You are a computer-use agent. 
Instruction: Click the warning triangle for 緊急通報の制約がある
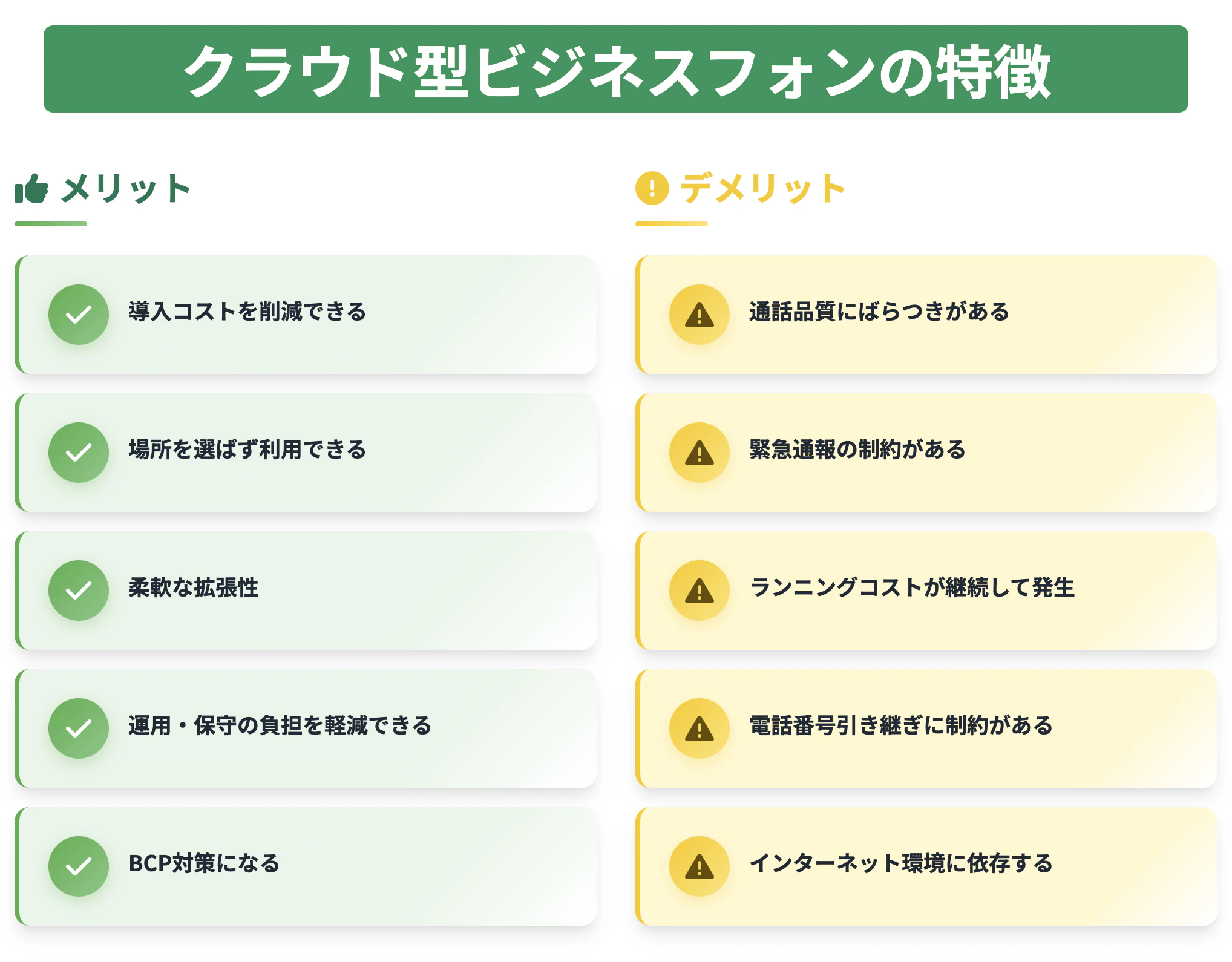[700, 453]
